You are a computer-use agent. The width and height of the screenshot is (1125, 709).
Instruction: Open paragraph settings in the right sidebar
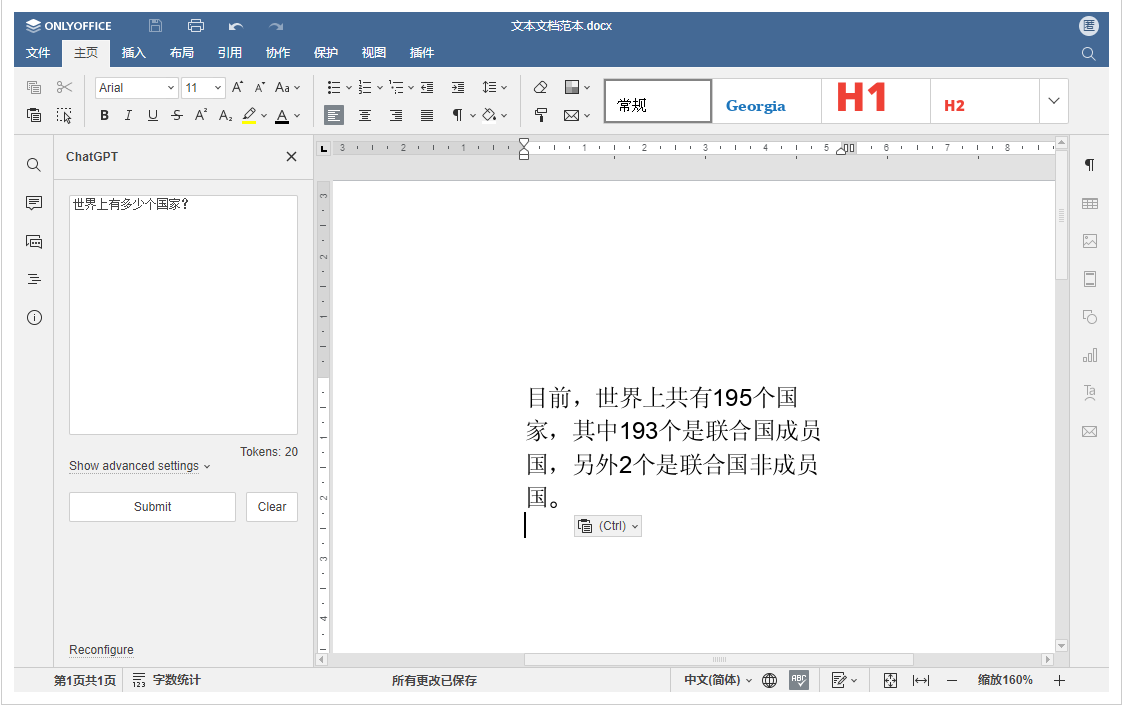pyautogui.click(x=1089, y=165)
